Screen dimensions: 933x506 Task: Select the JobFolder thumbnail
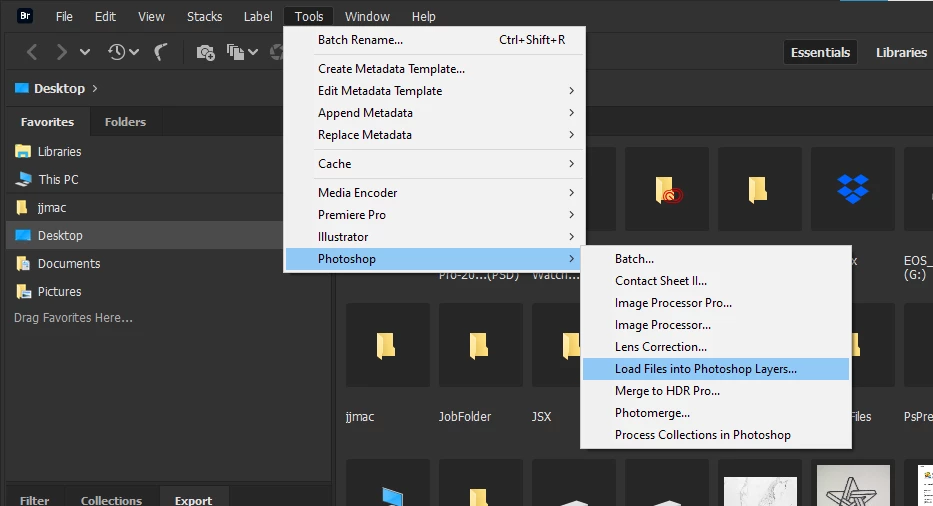[x=481, y=345]
